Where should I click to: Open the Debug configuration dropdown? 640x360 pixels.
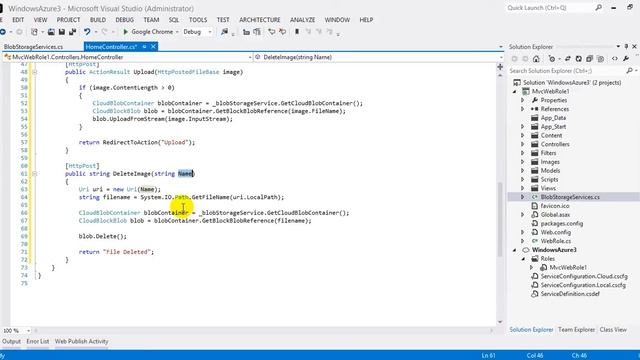point(210,32)
